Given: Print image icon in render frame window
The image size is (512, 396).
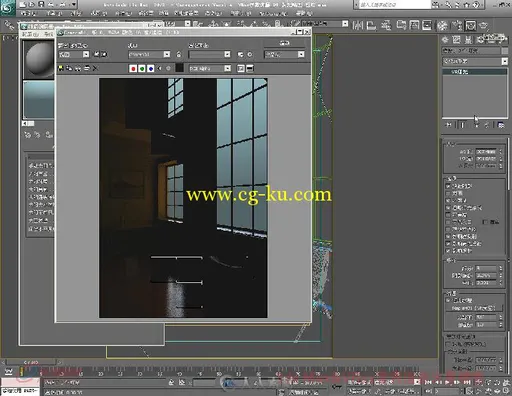Looking at the screenshot, I should click(86, 68).
